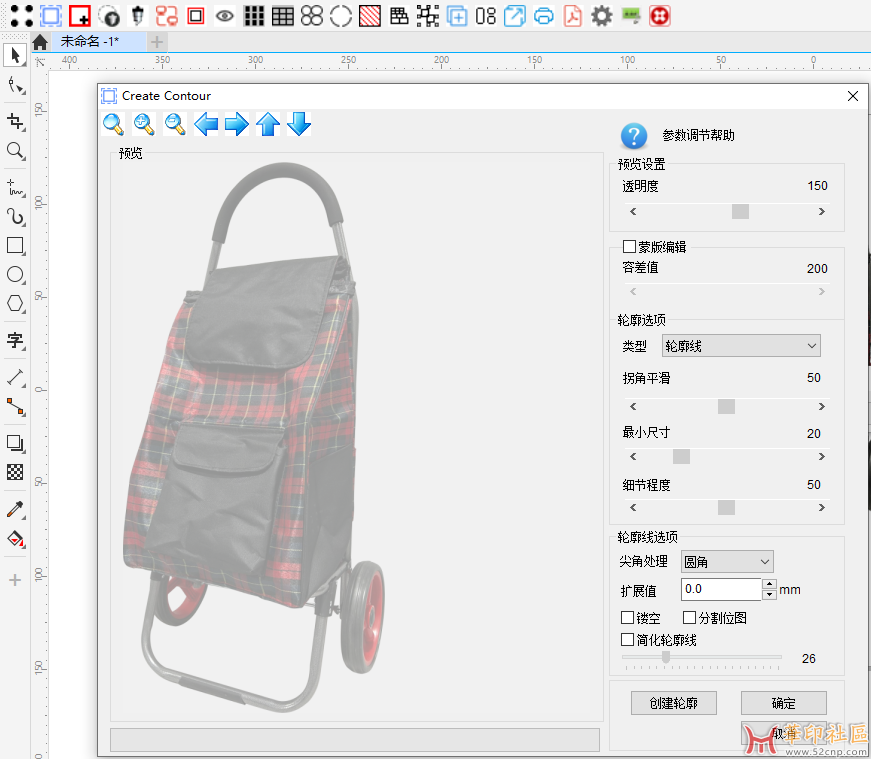Increase 扩展值 with the up spinner

(769, 583)
